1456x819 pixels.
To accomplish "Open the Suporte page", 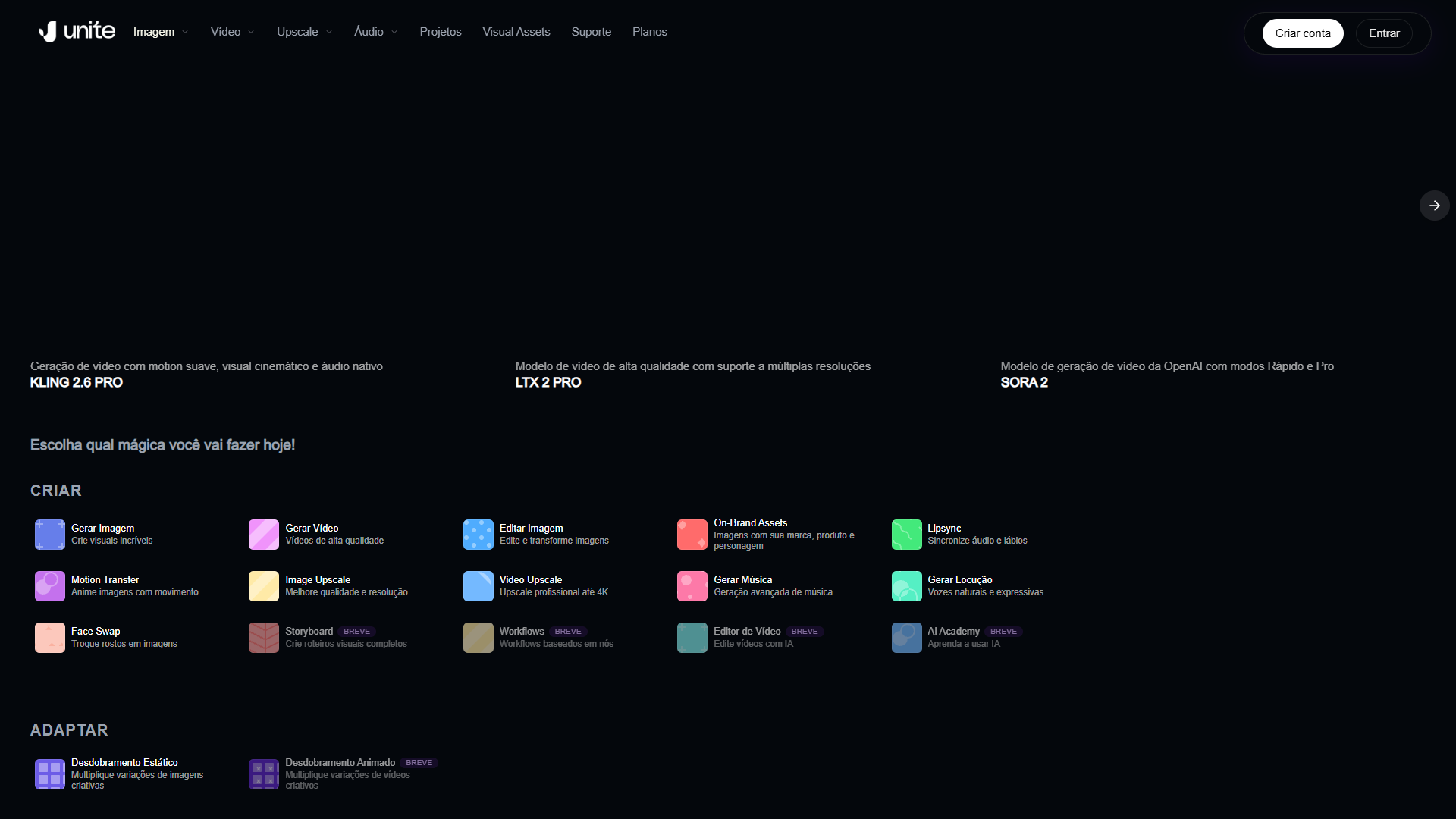I will tap(591, 32).
